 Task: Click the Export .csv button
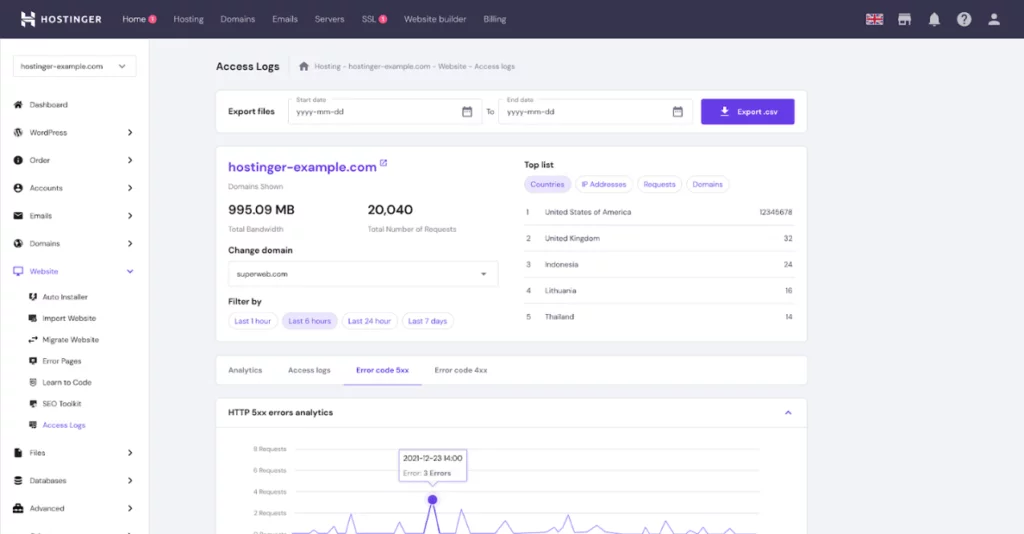click(748, 112)
